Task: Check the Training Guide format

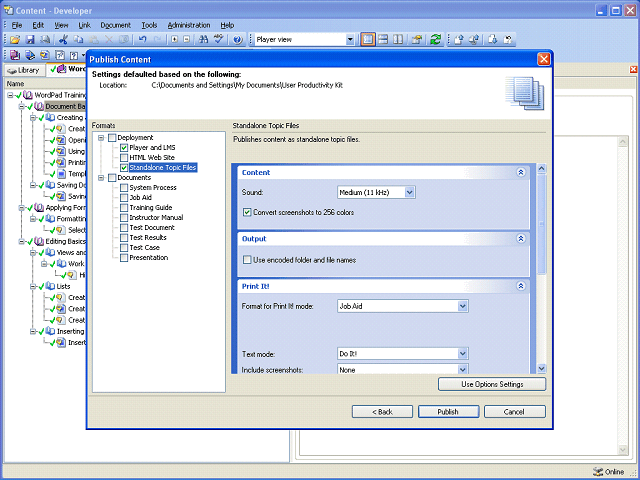Action: (124, 208)
